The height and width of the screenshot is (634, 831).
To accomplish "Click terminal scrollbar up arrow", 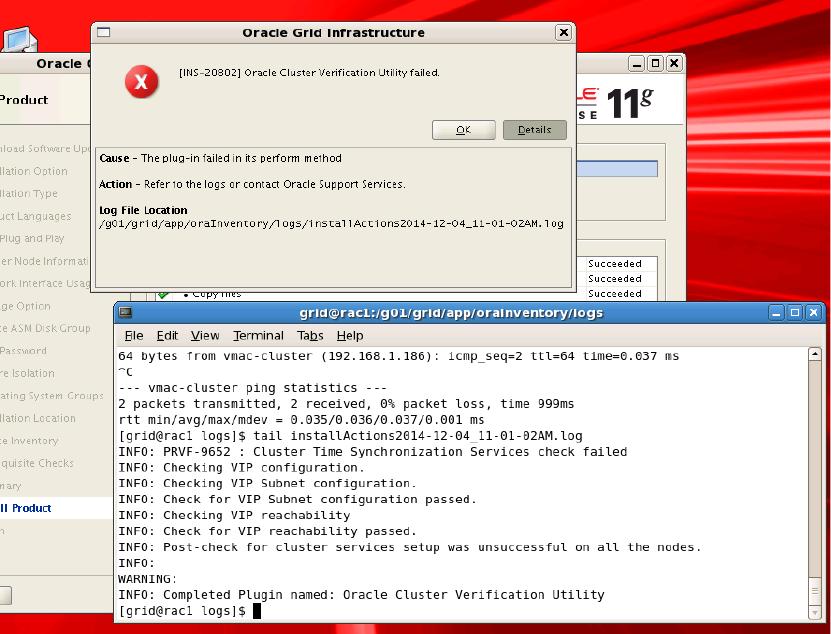I will (815, 354).
